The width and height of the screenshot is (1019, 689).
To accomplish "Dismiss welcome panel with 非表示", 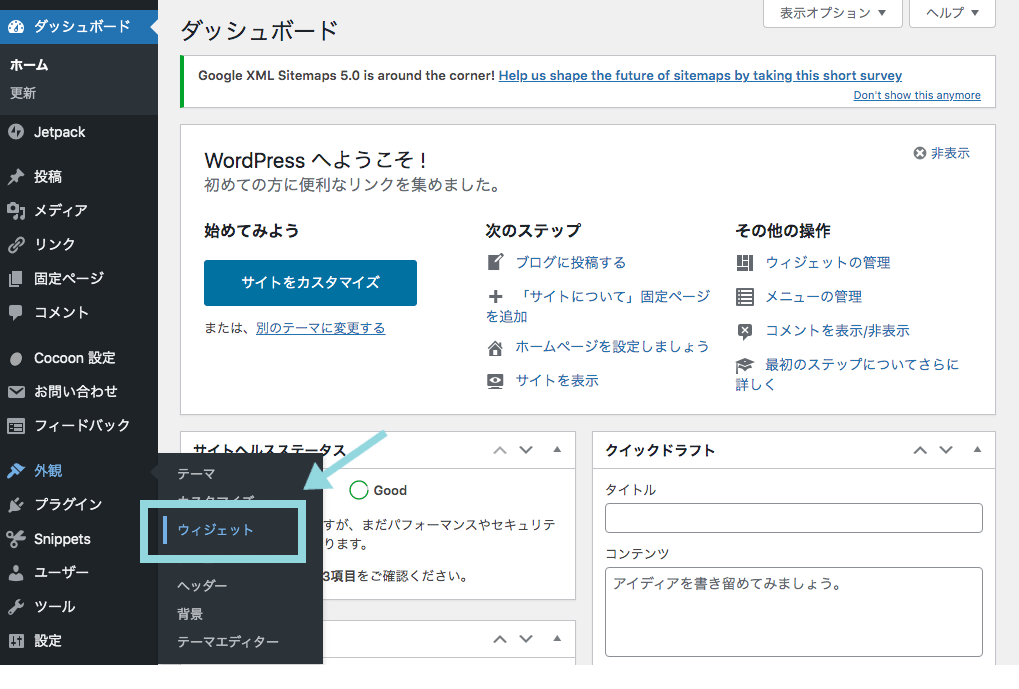I will (942, 153).
